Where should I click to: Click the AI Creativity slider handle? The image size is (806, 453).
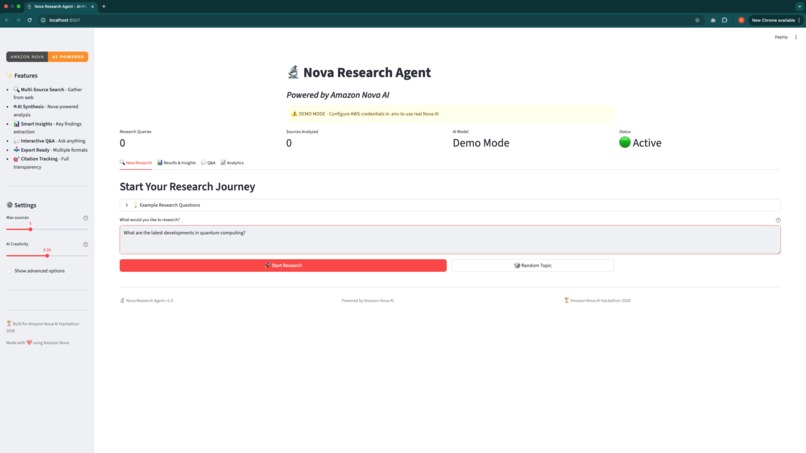click(47, 256)
